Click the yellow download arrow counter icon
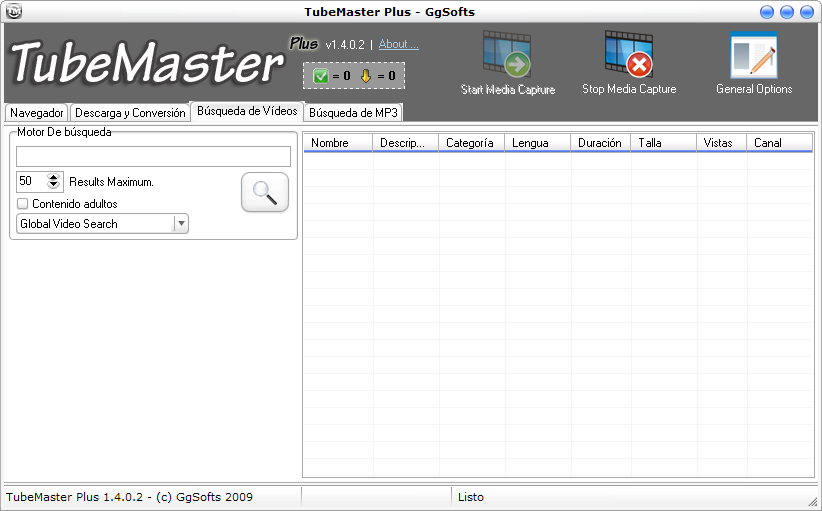The height and width of the screenshot is (511, 822). tap(366, 75)
